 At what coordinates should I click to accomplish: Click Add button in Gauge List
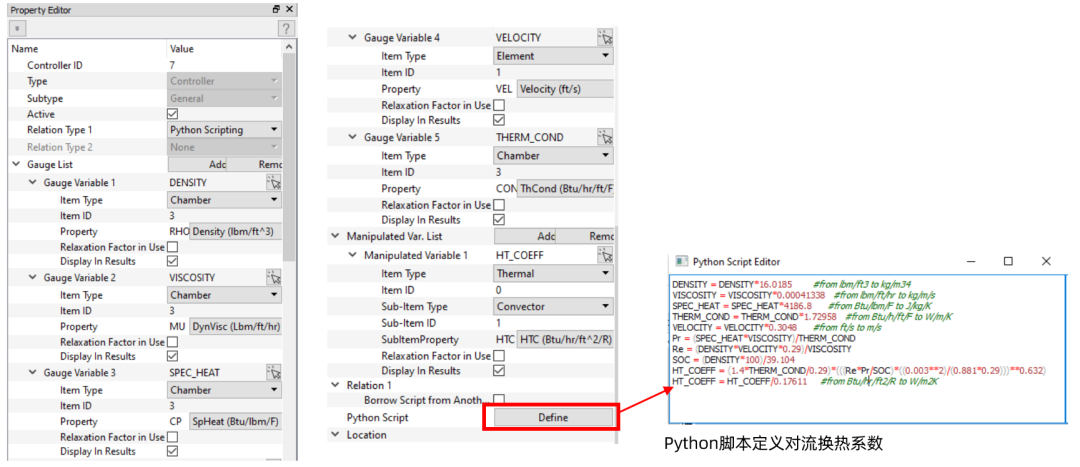[197, 165]
